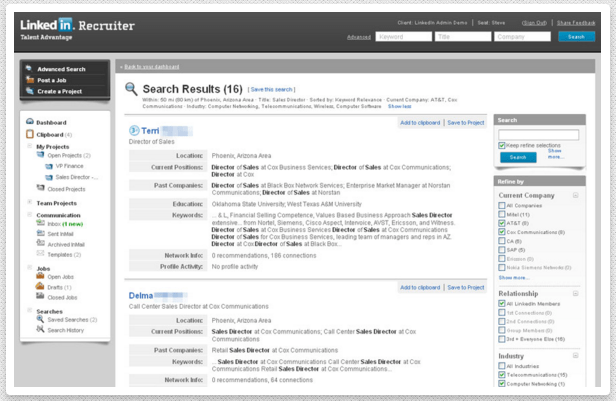
Task: Expand the Team Projects tree
Action: point(29,202)
